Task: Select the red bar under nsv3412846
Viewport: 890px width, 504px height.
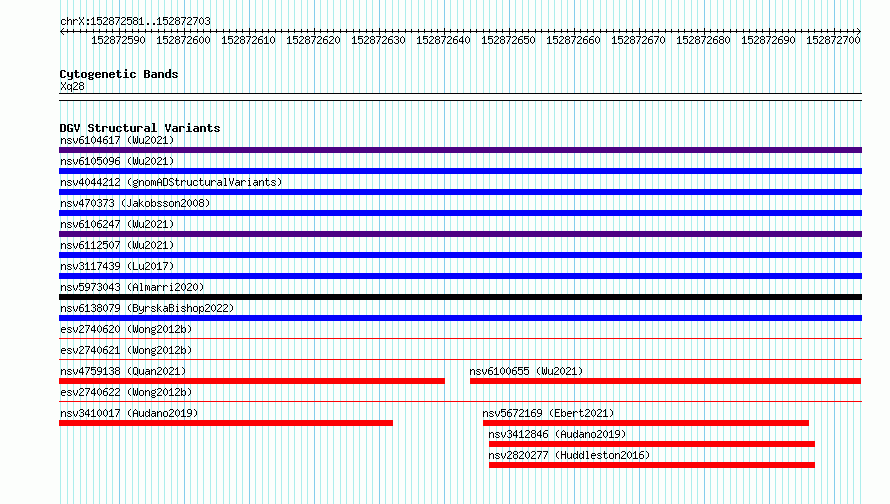Action: tap(652, 444)
